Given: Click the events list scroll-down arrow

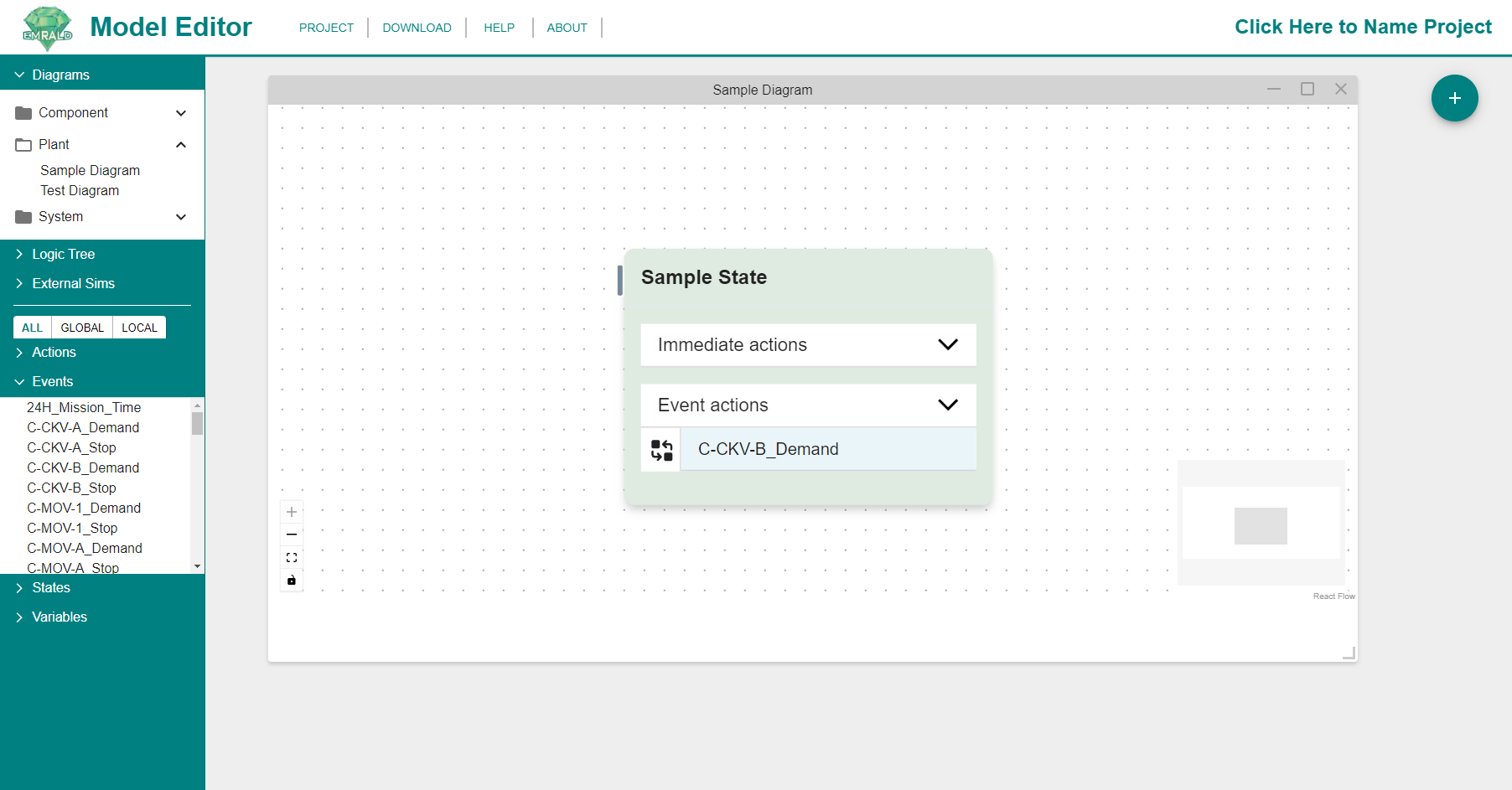Looking at the screenshot, I should [x=198, y=566].
